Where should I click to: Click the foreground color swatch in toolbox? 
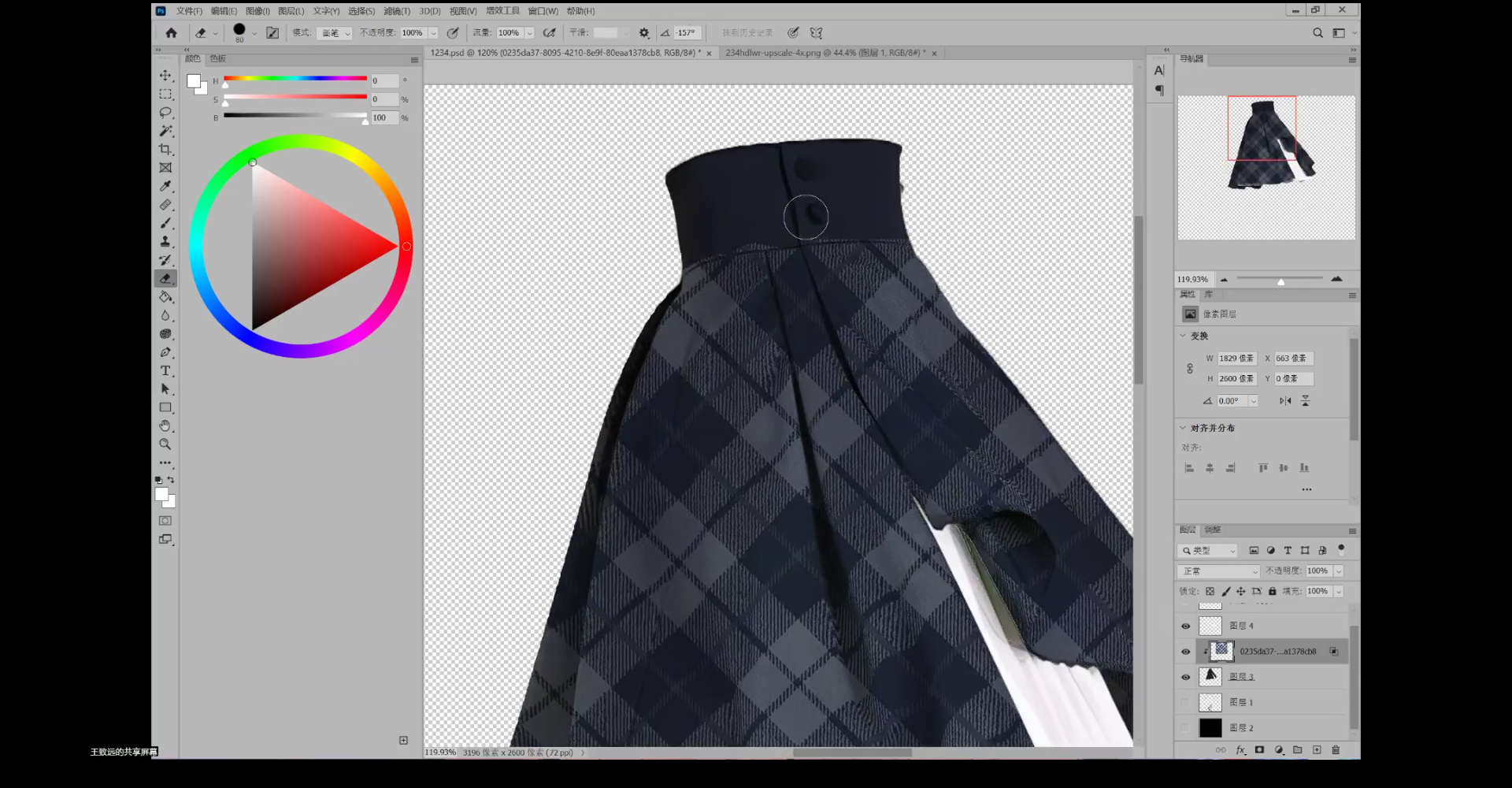161,494
